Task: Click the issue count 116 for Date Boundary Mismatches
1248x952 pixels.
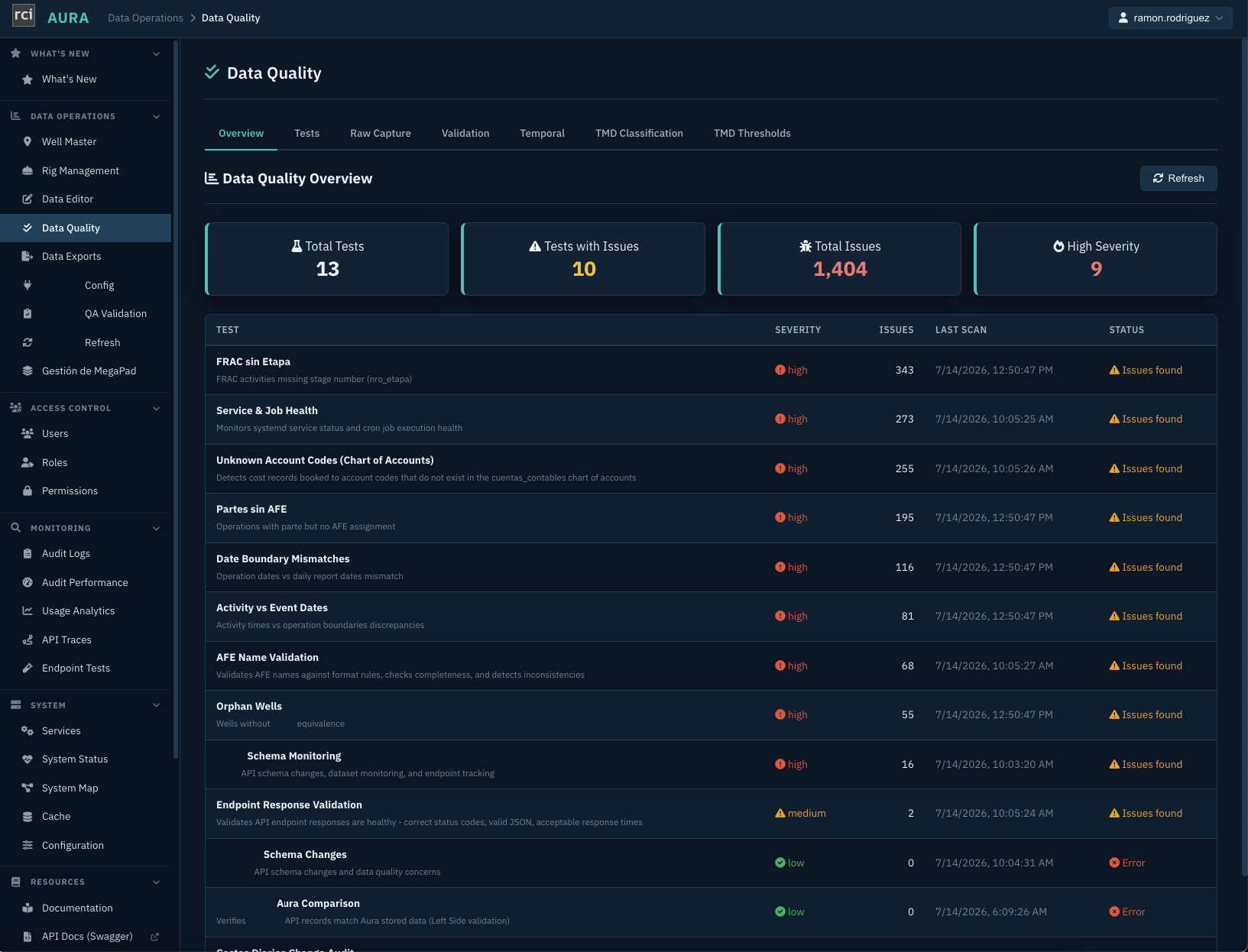Action: pos(904,567)
